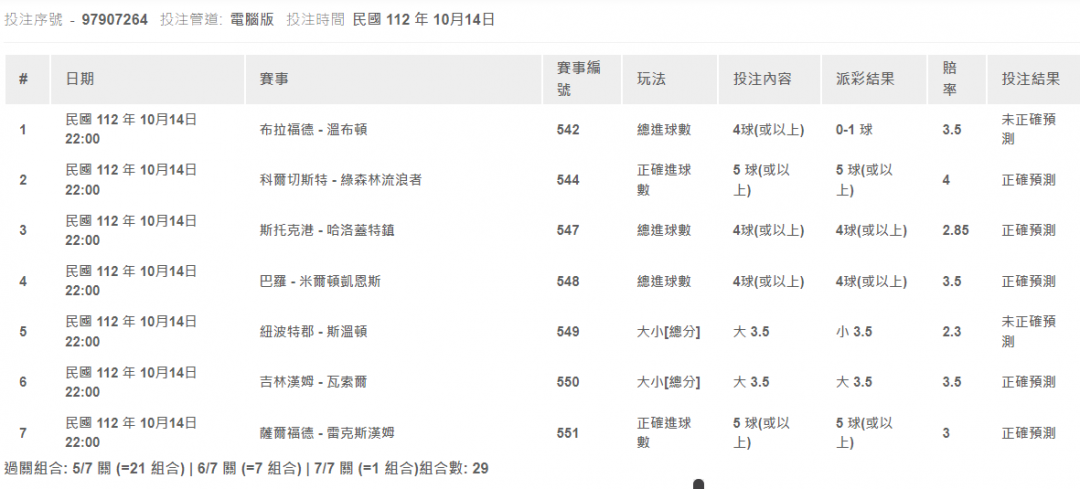Click payout result 0-1 球
This screenshot has width=1080, height=489.
point(854,129)
